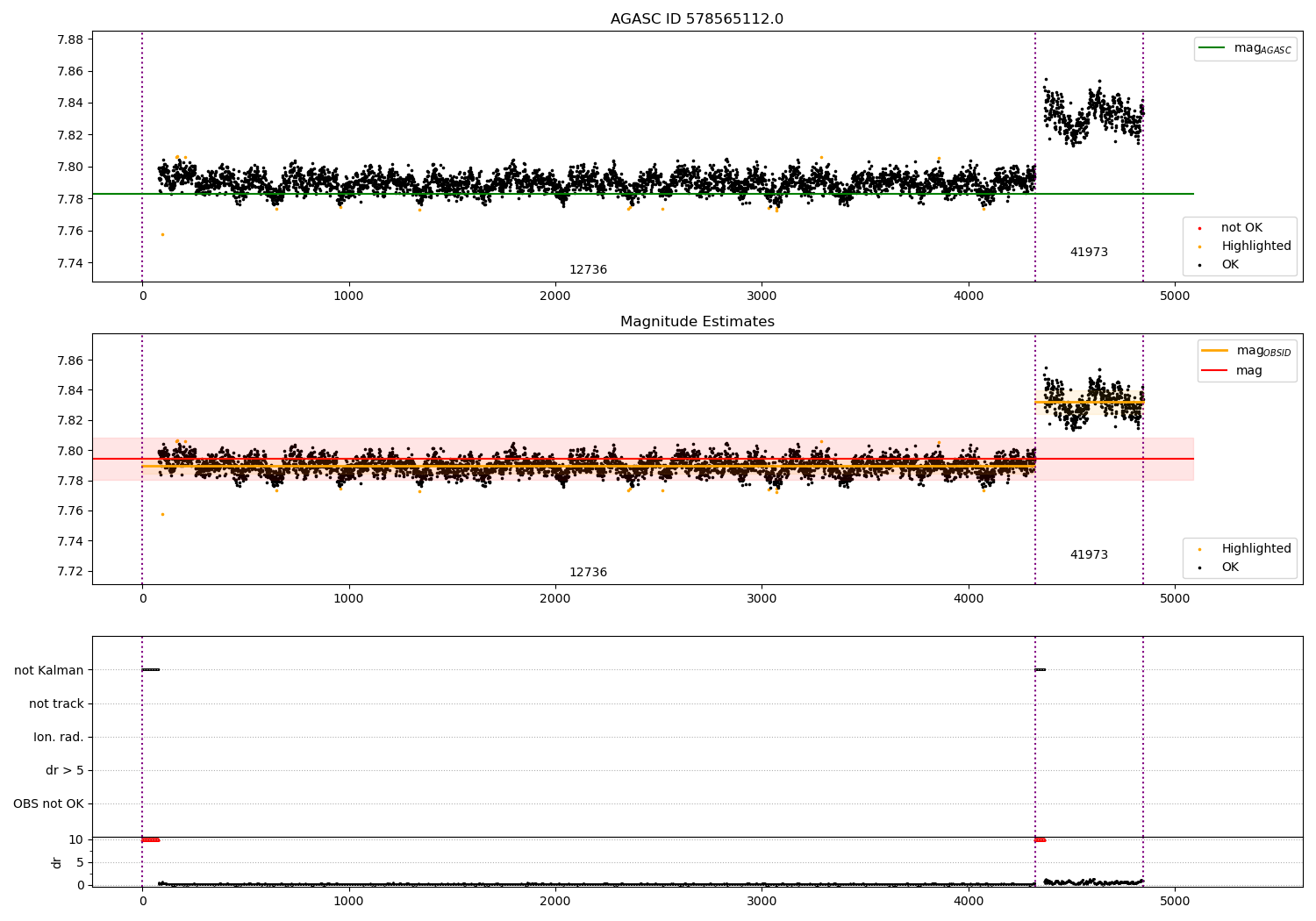Click obsid label 41973 in middle plot
This screenshot has width=1316, height=921.
1089,555
